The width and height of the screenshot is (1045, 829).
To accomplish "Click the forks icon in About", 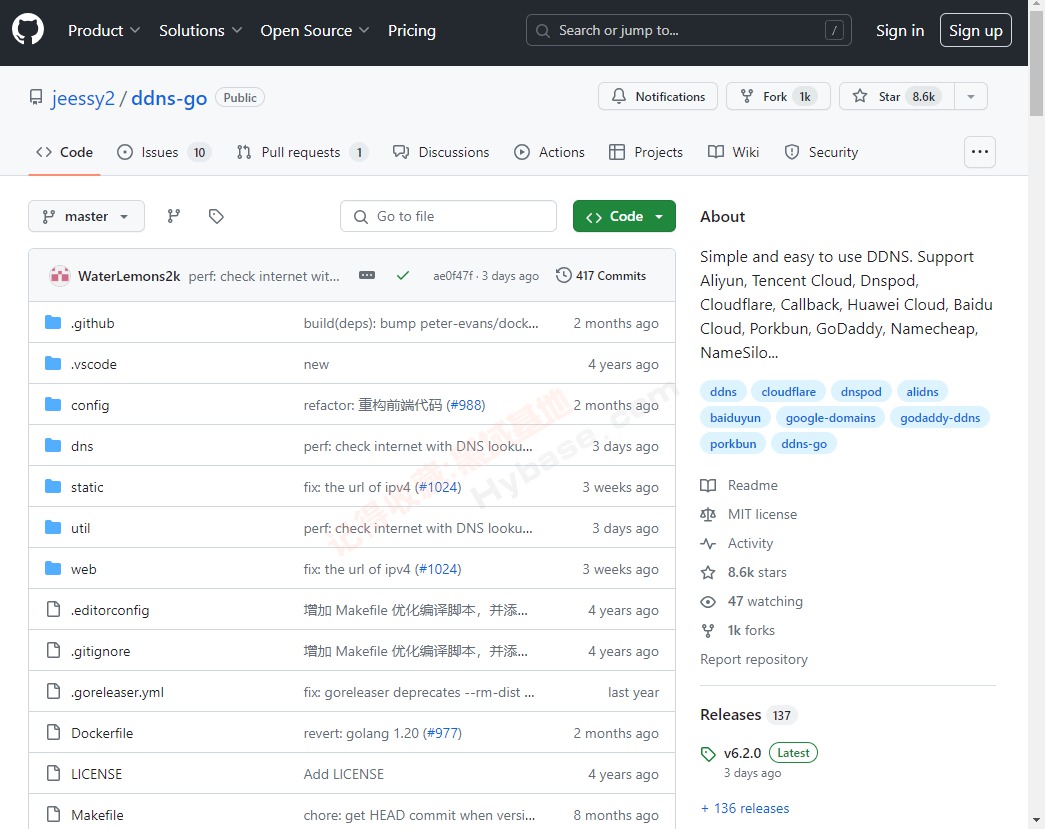I will coord(708,630).
